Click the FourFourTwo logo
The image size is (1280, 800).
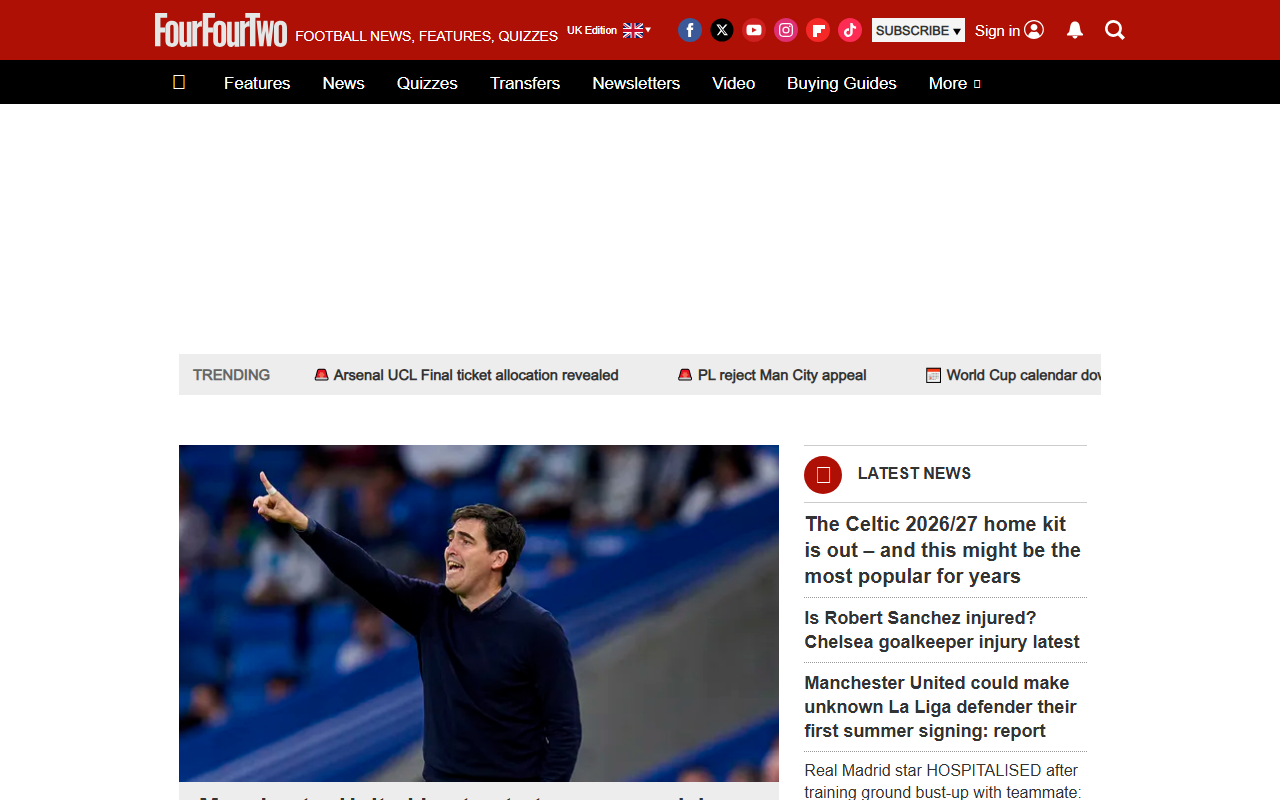tap(221, 30)
